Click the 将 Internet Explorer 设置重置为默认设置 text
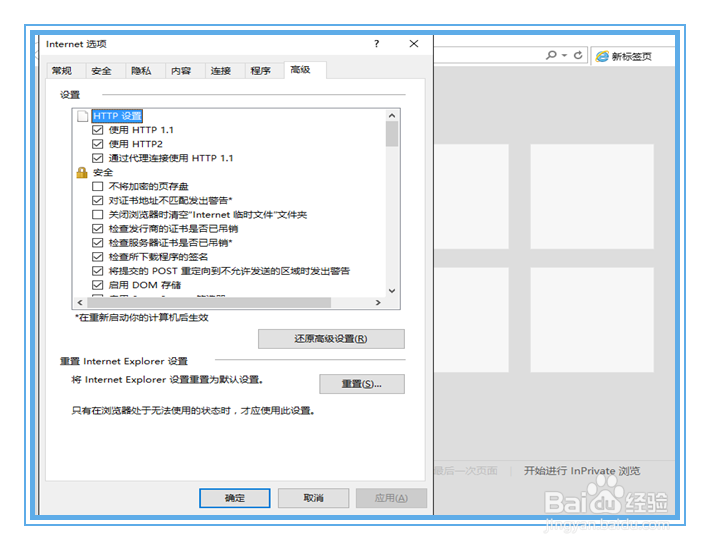 tap(167, 380)
